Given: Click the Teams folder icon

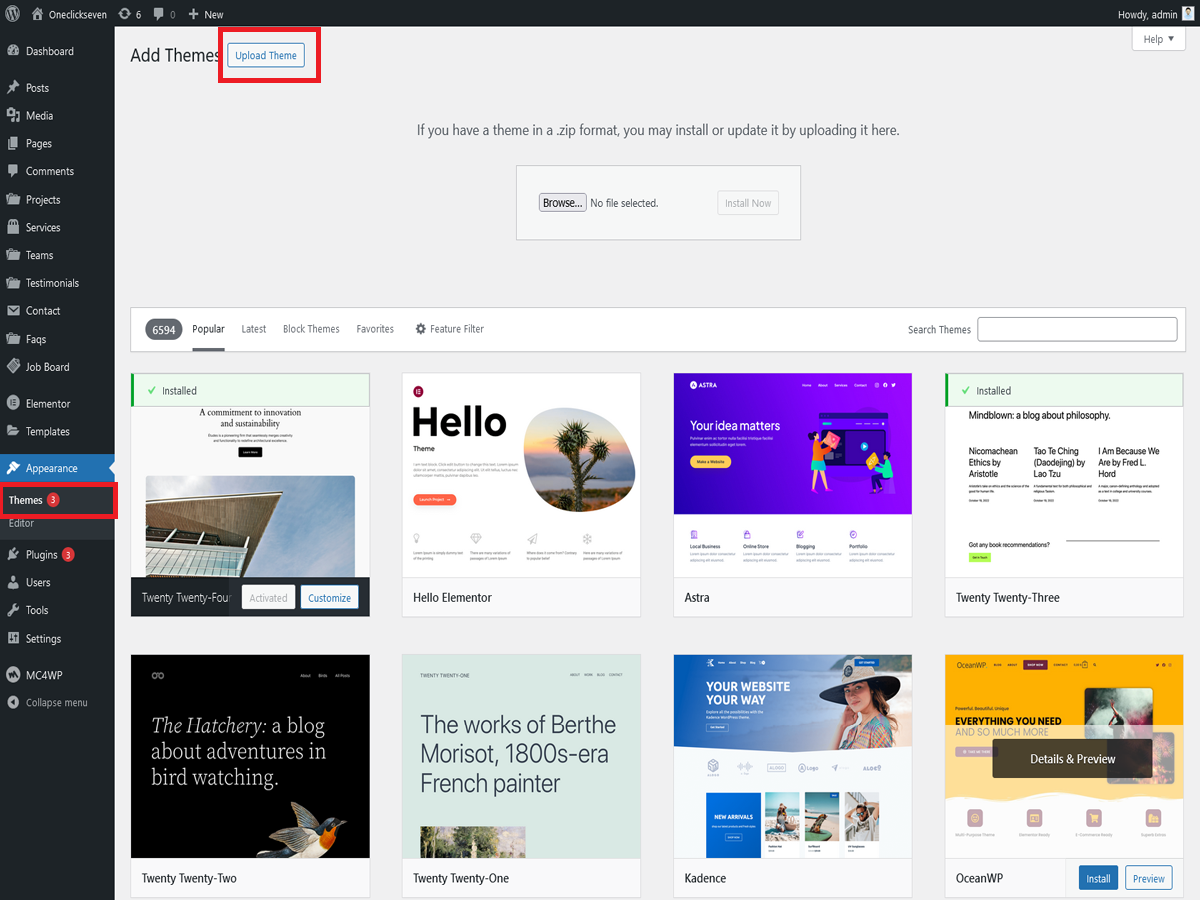Looking at the screenshot, I should 13,255.
